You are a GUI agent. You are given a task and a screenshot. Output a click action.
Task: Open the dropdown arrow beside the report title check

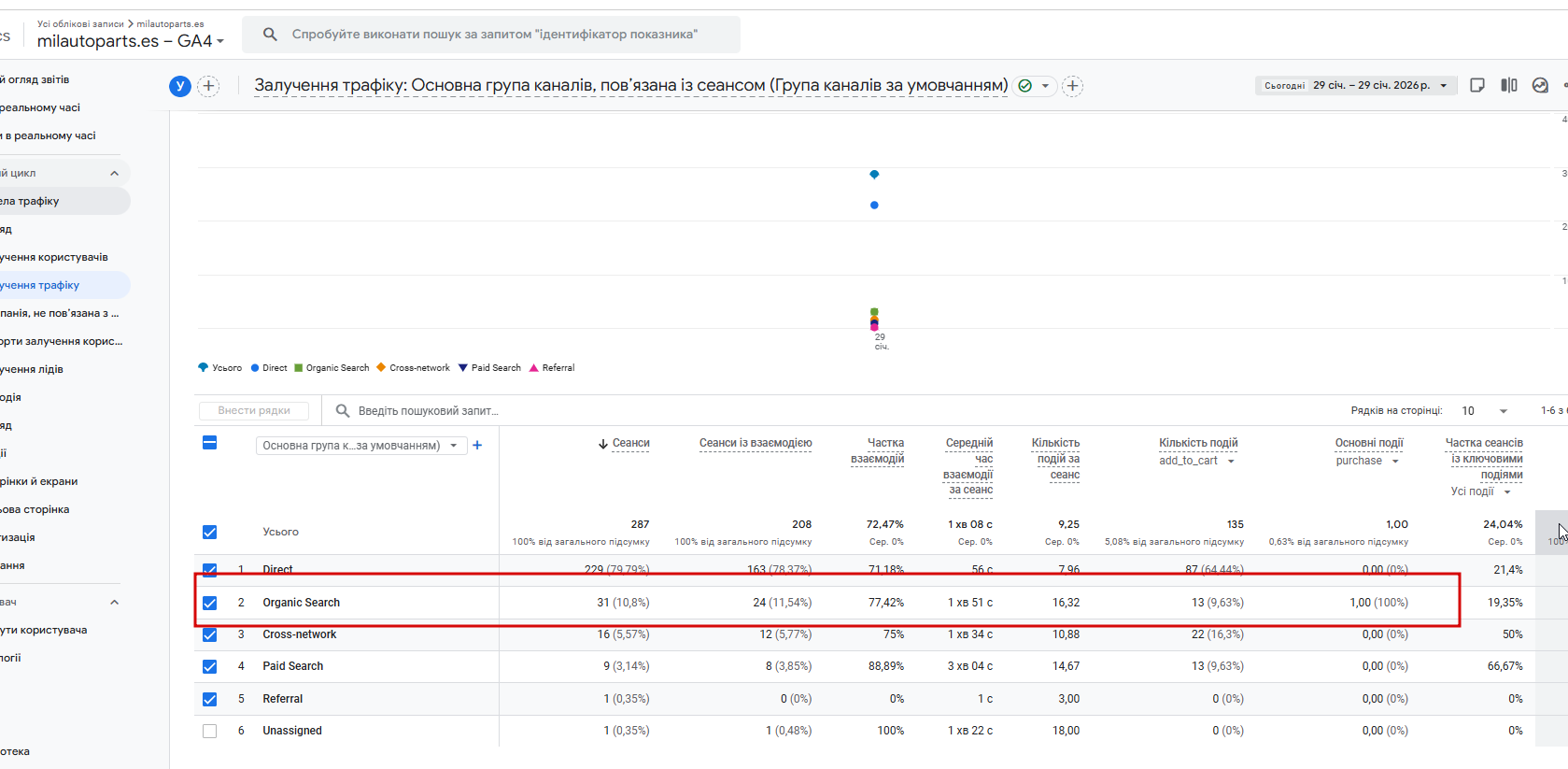[1045, 86]
